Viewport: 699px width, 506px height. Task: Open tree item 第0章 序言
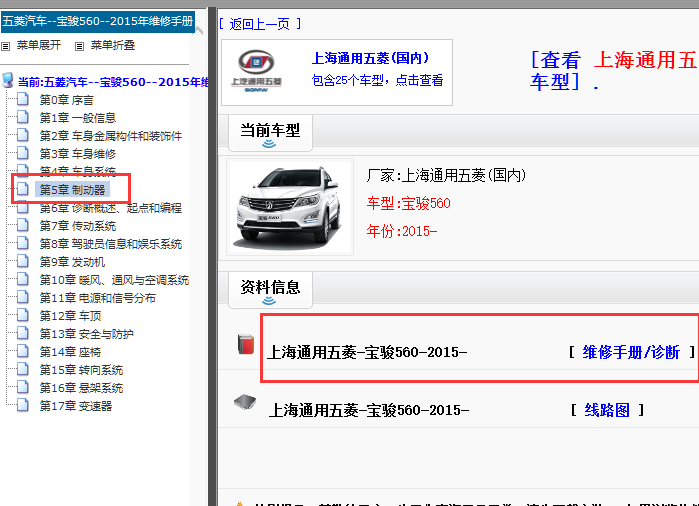66,100
